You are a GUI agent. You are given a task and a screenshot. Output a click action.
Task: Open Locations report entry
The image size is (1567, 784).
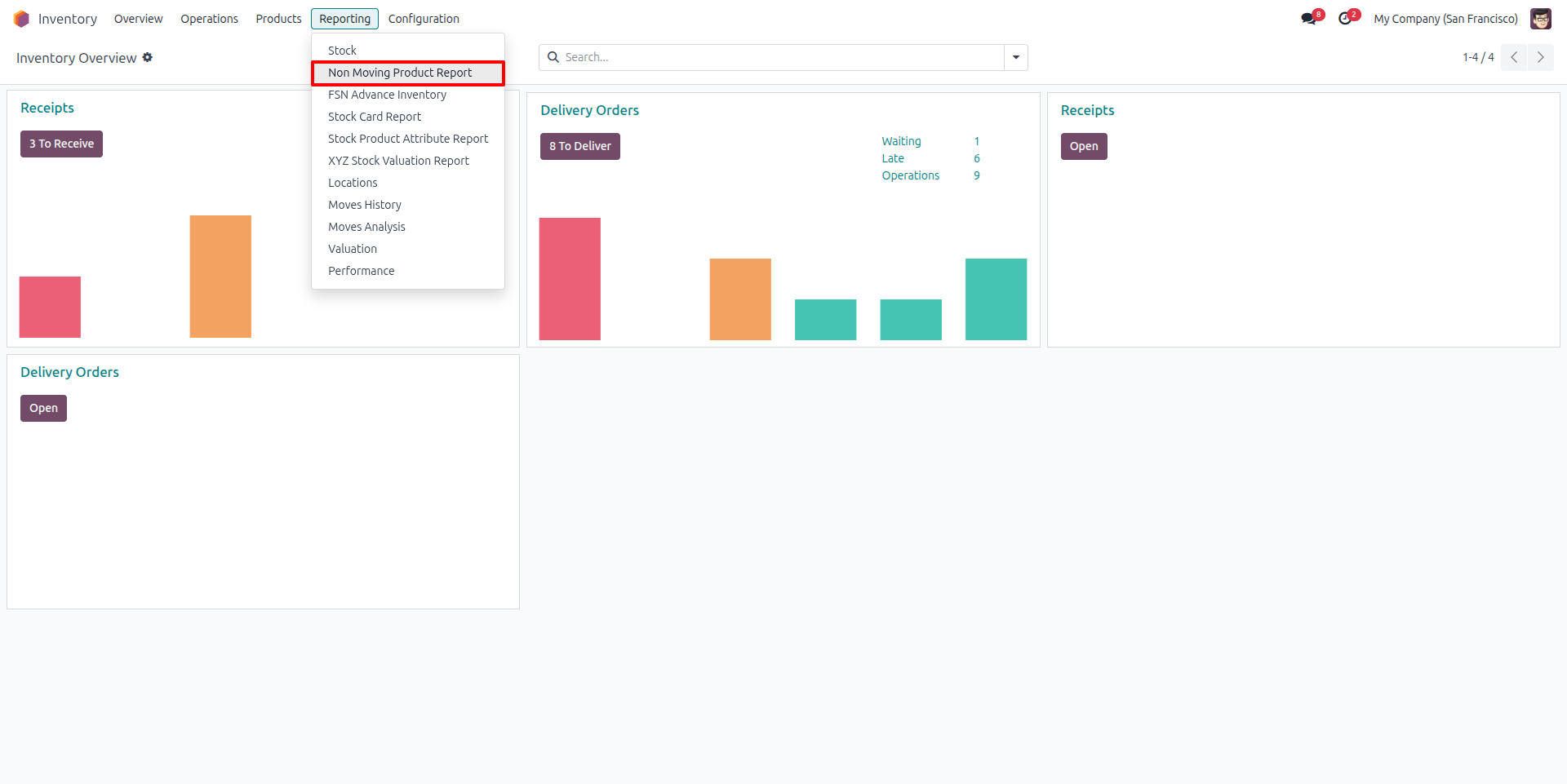point(408,183)
